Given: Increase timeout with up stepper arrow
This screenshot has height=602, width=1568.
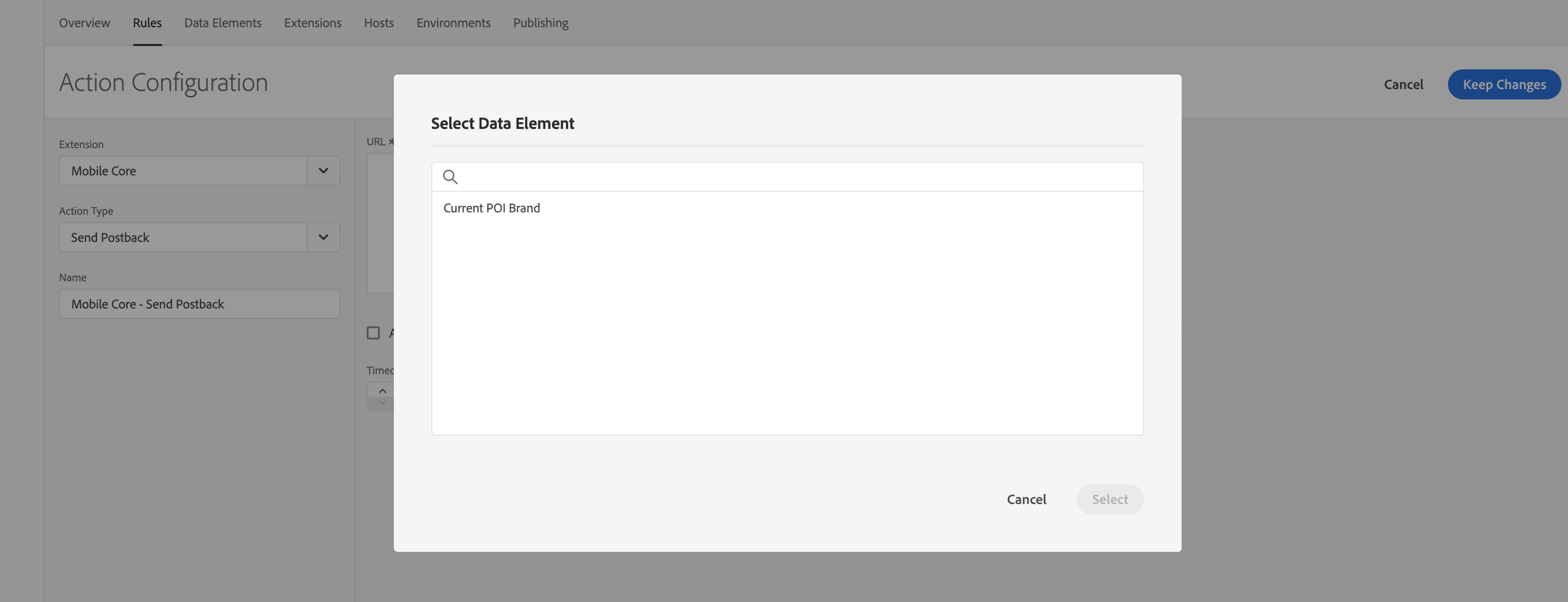Looking at the screenshot, I should (x=382, y=391).
